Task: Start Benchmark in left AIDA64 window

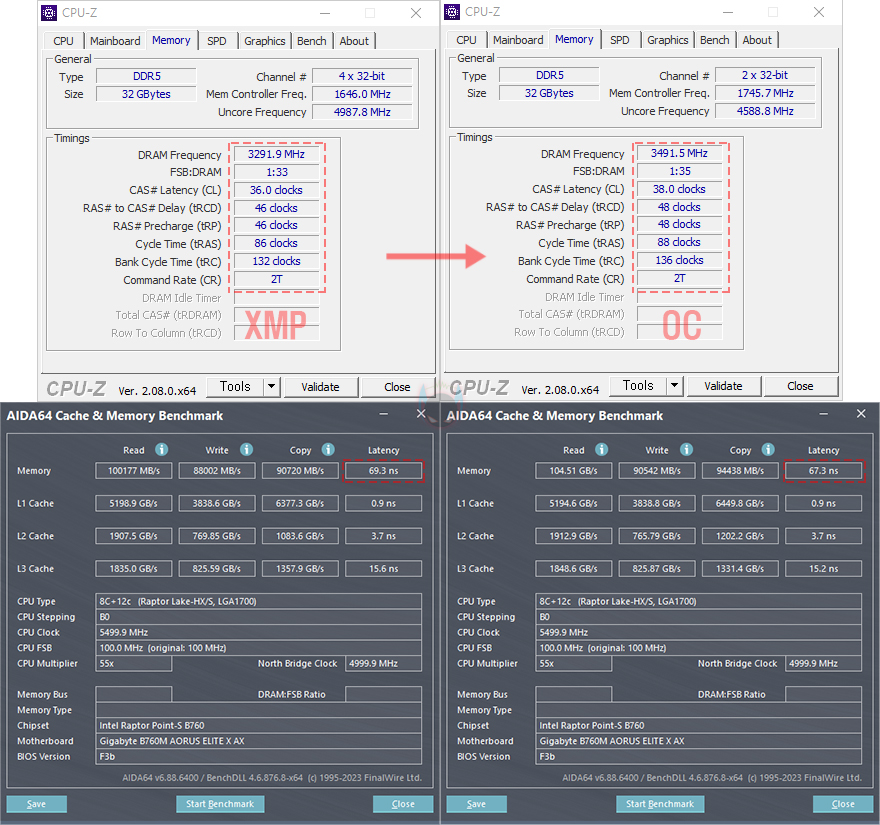Action: click(x=220, y=804)
